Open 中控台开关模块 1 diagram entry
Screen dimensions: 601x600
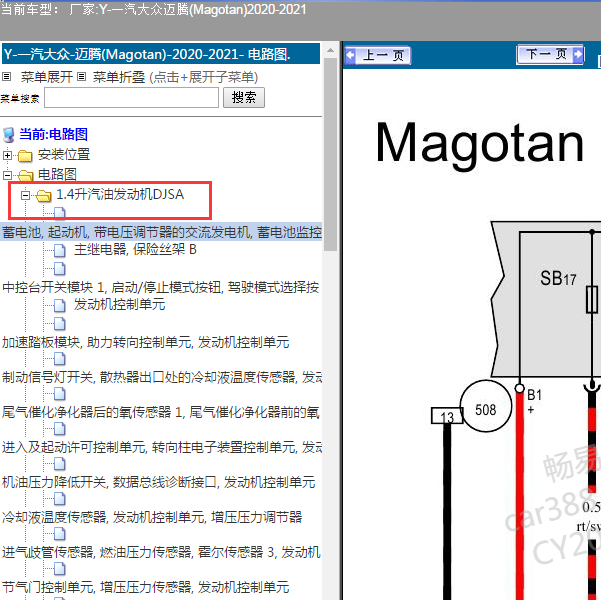click(x=161, y=287)
